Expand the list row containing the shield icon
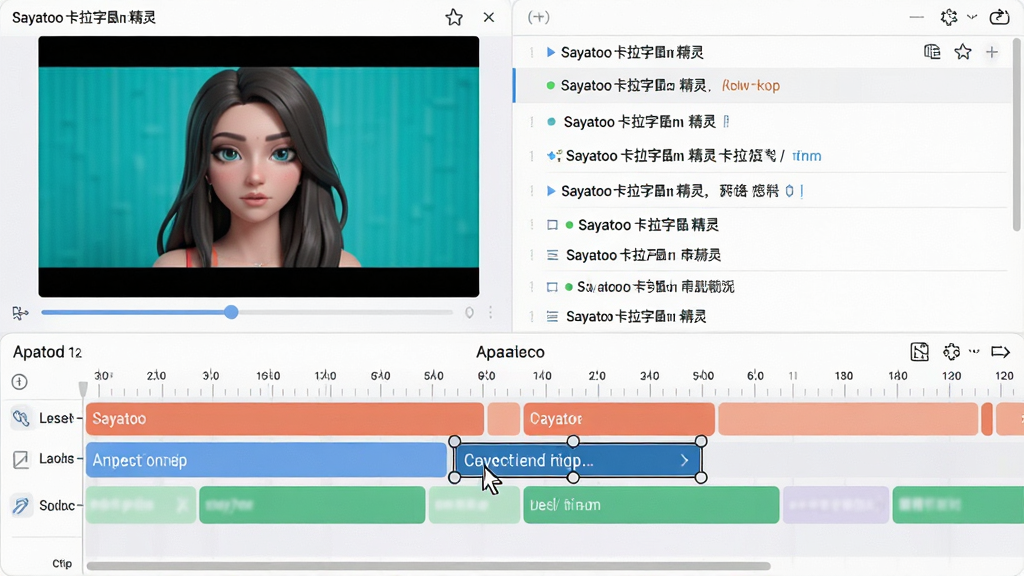Image resolution: width=1024 pixels, height=576 pixels. [551, 191]
